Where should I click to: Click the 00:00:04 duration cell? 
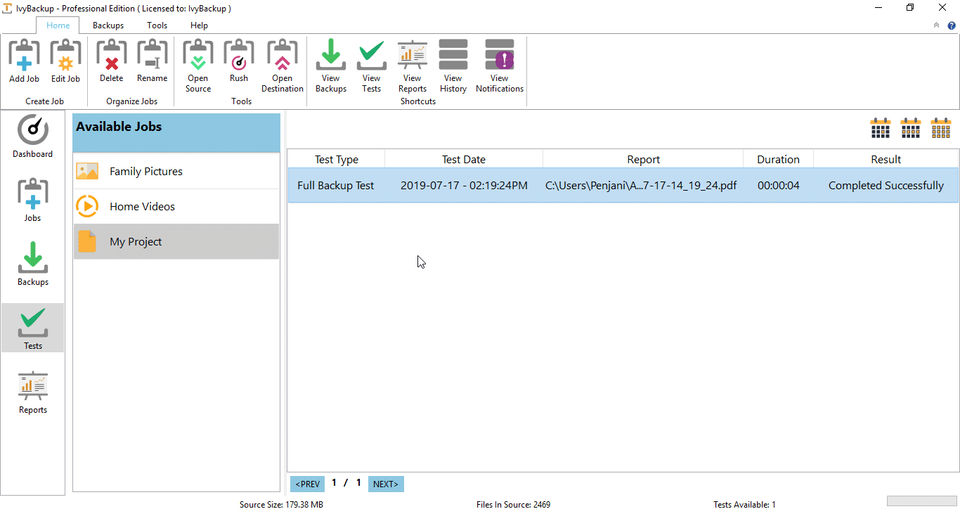point(778,186)
